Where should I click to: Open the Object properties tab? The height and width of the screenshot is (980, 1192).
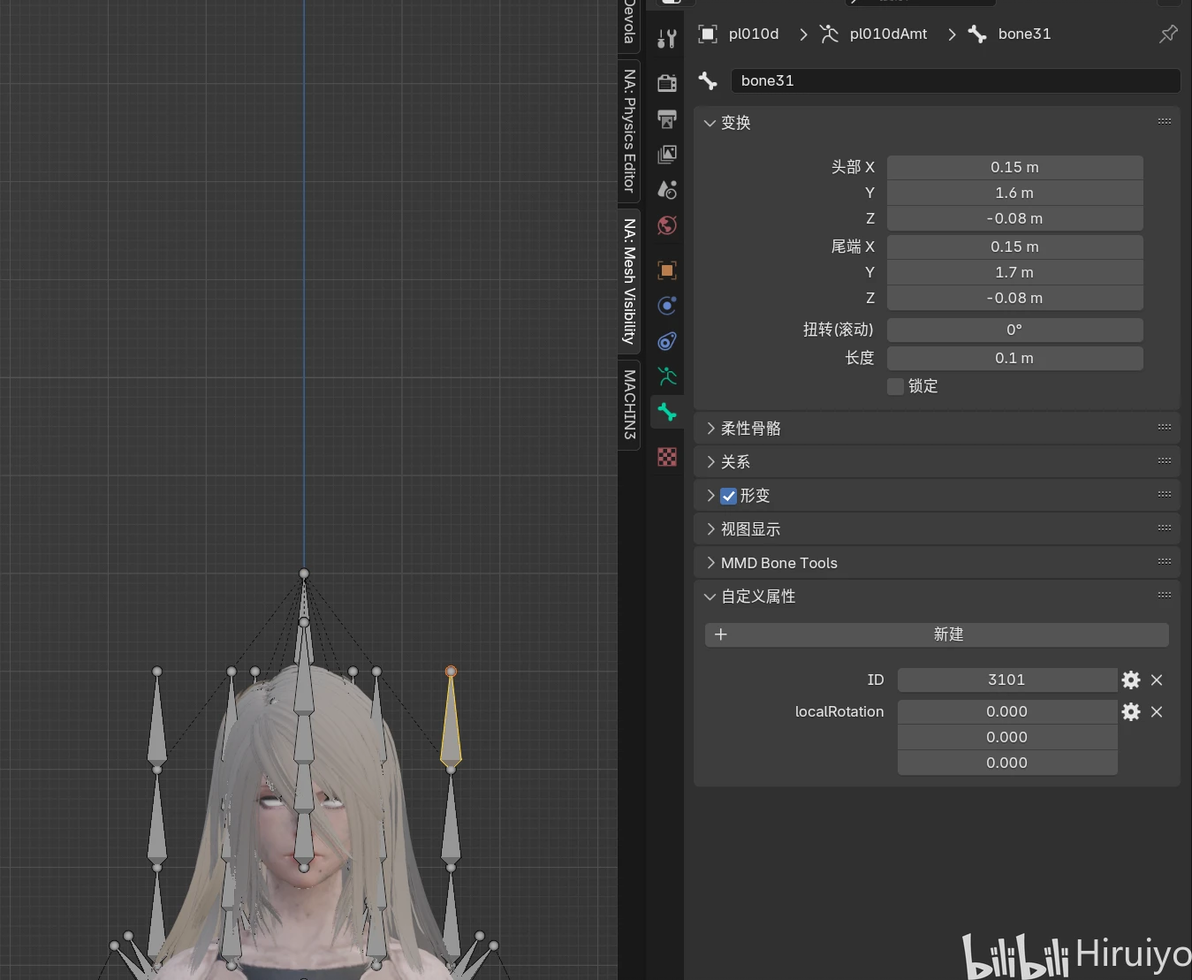(667, 270)
